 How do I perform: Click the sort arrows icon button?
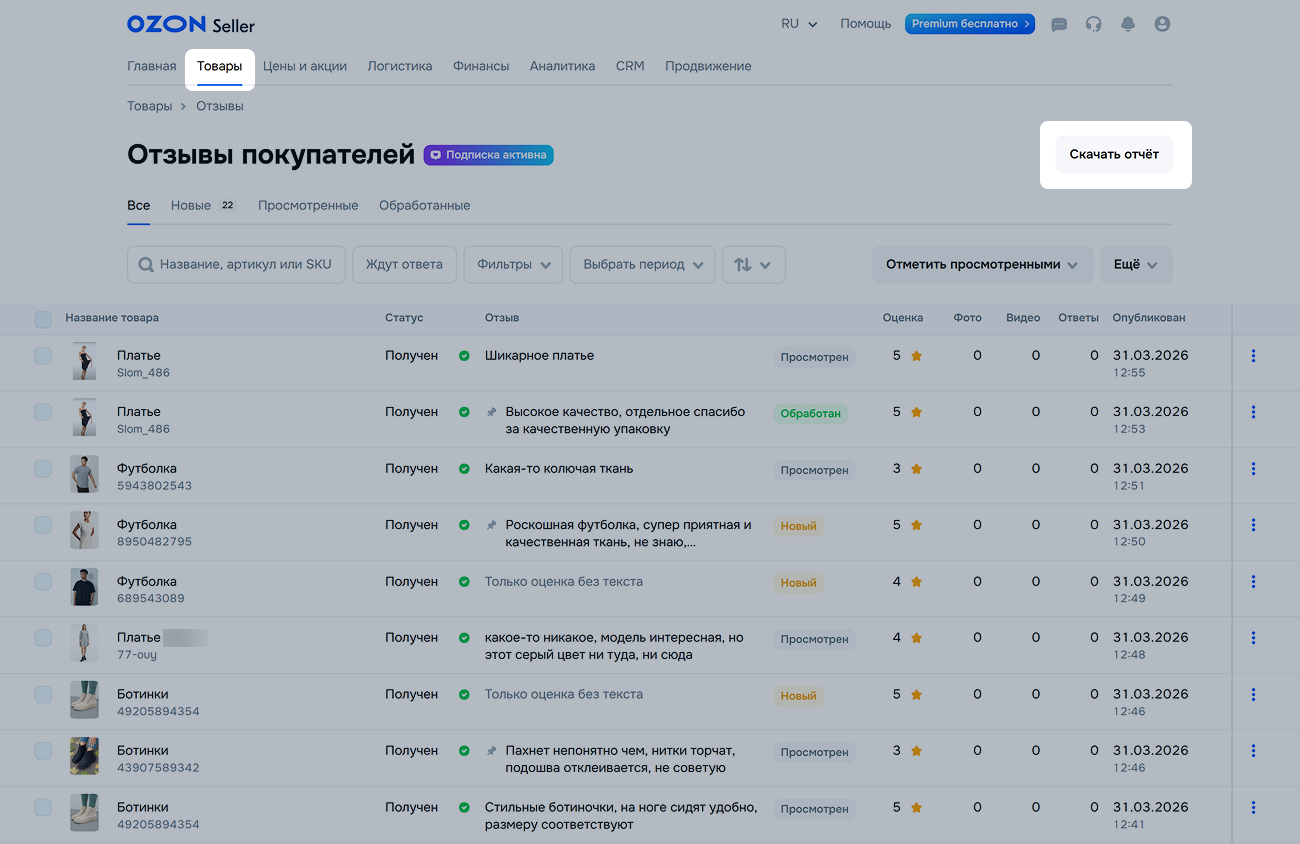point(753,265)
